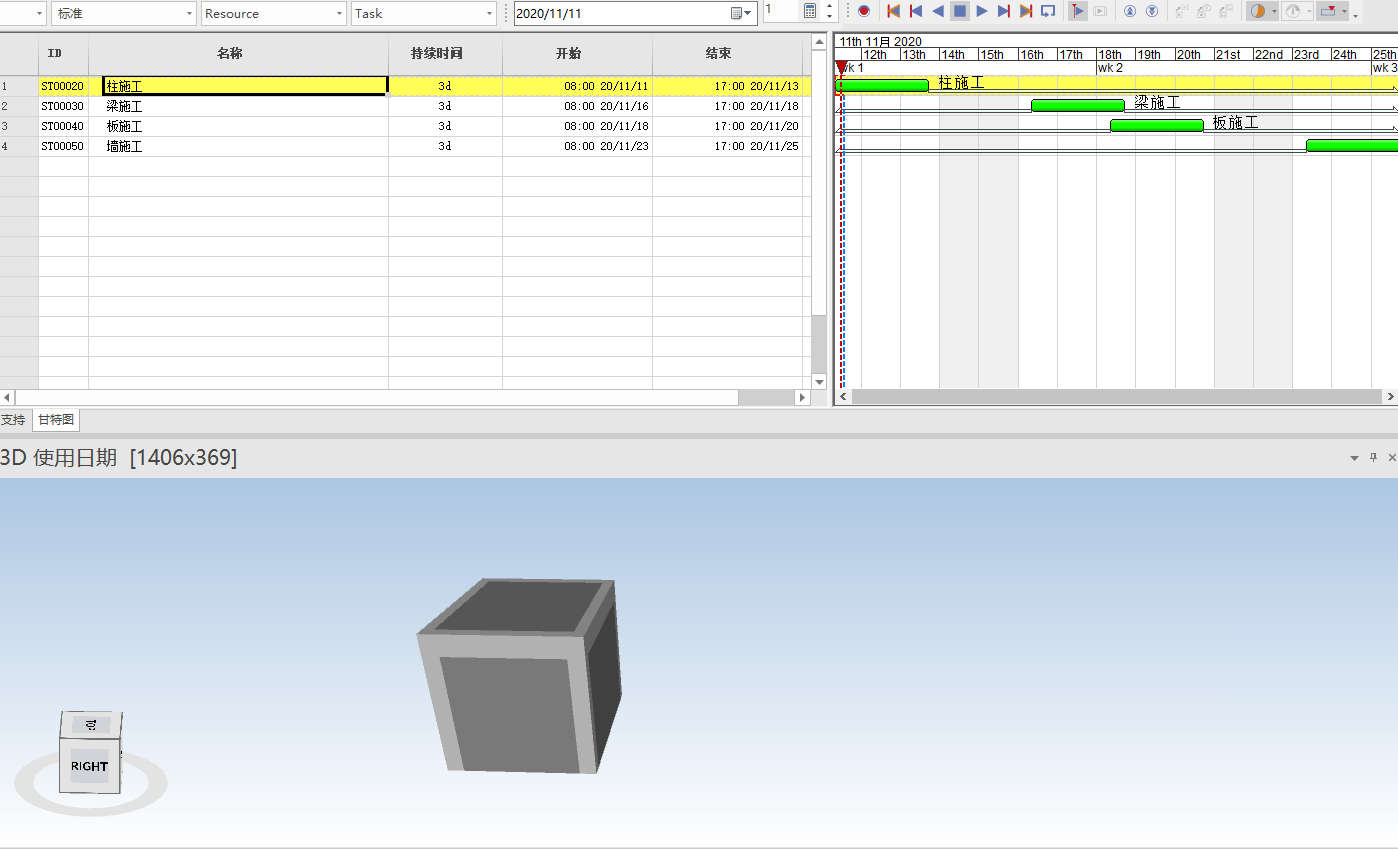Image resolution: width=1398 pixels, height=849 pixels.
Task: Open the Task dropdown
Action: tap(424, 13)
